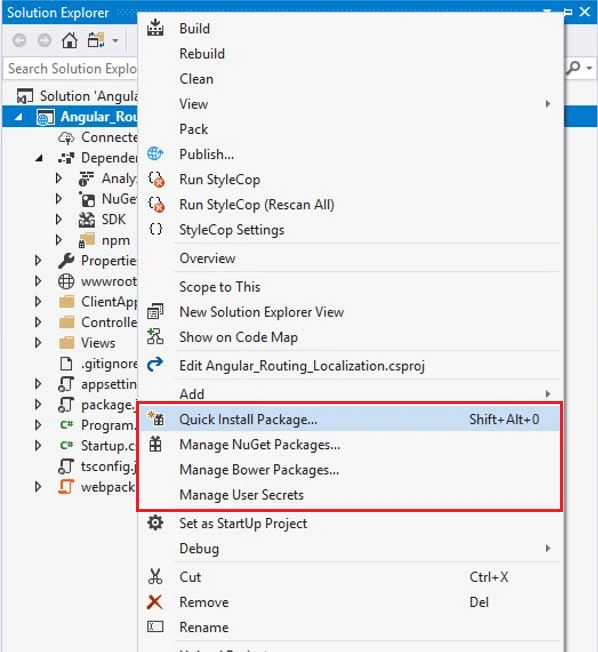Click the Forward arrow in Solution Explorer toolbar

point(44,40)
